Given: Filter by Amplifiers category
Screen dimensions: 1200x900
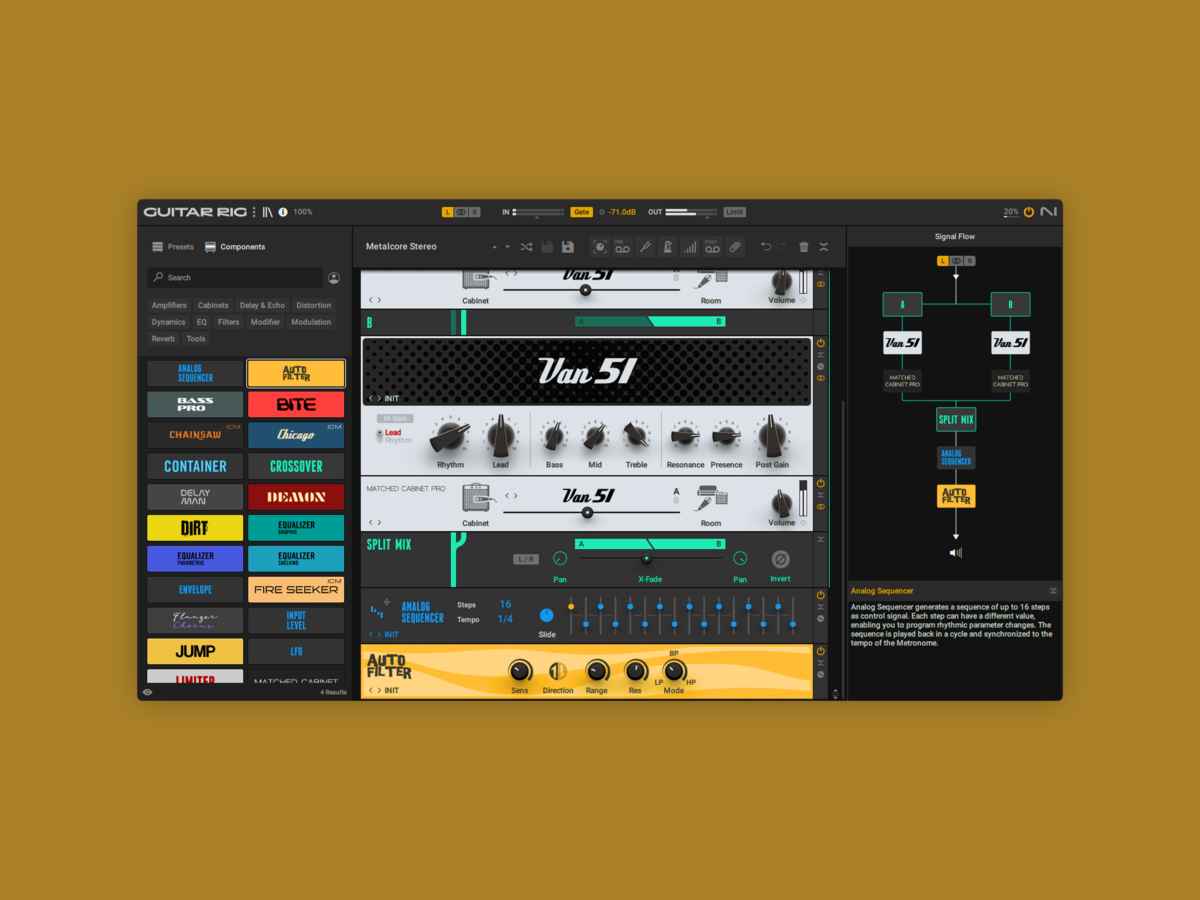Looking at the screenshot, I should pos(169,305).
